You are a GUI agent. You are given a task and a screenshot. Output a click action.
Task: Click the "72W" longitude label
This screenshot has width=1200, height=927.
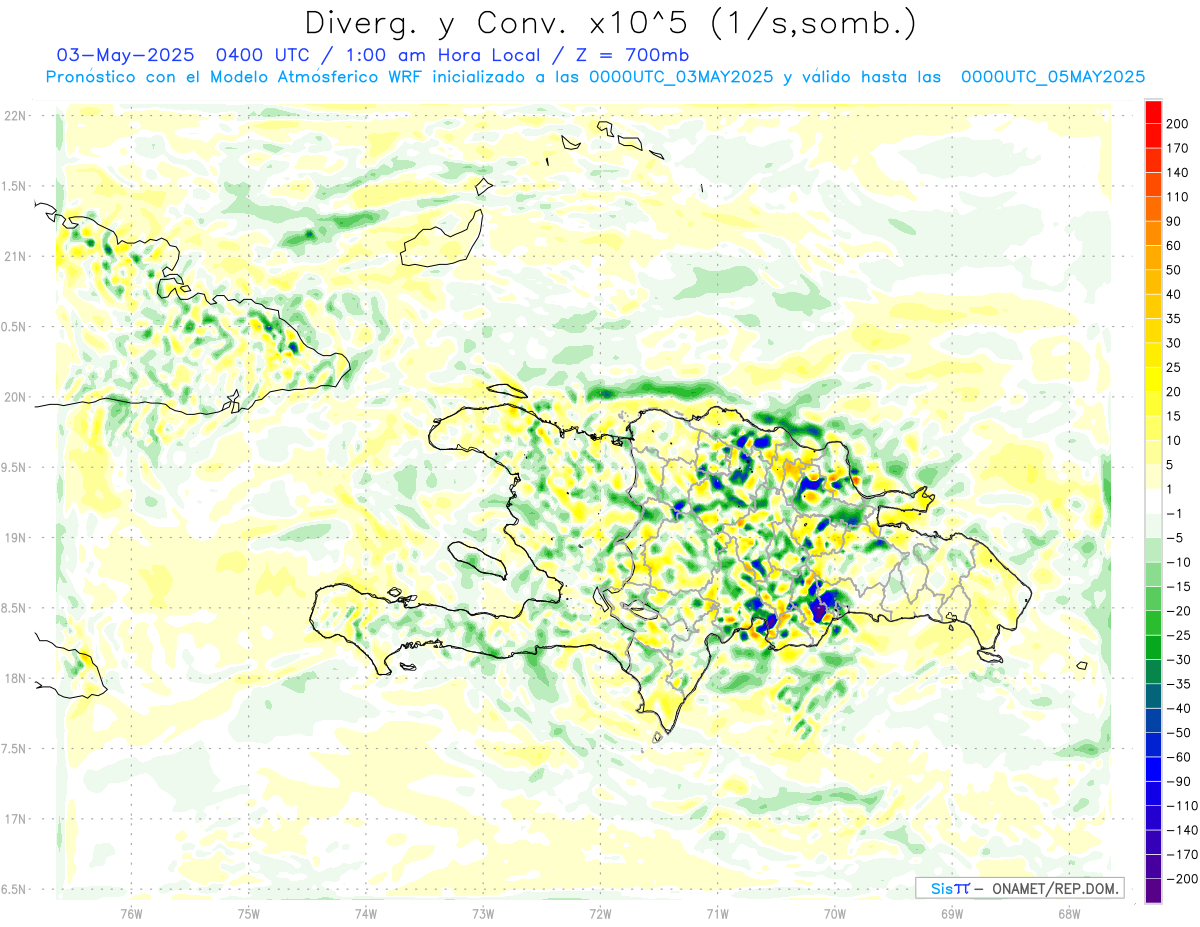(600, 914)
